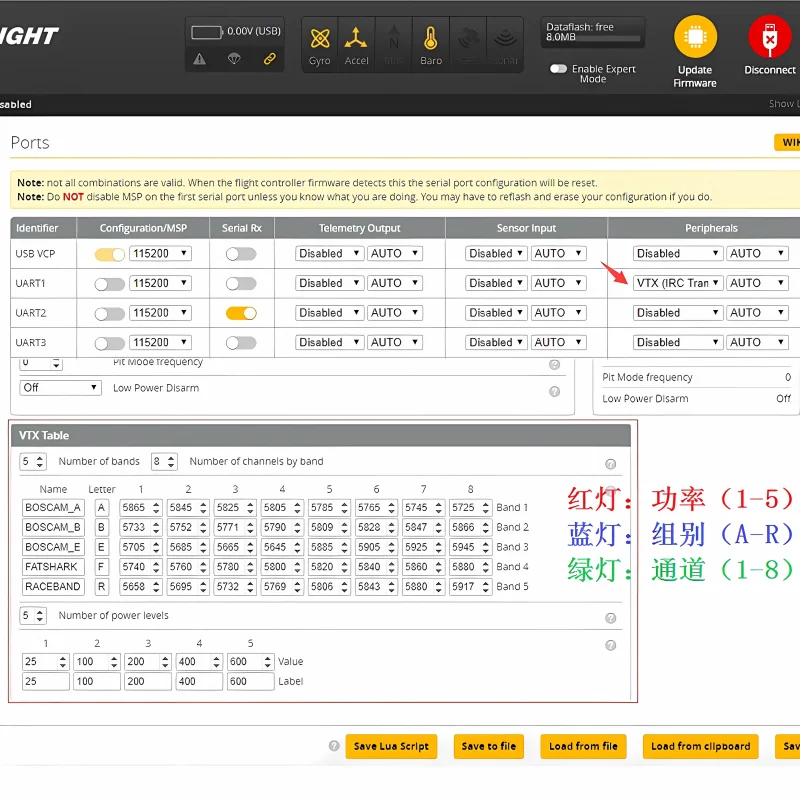Click Number of channels by band stepper
Image resolution: width=800 pixels, height=800 pixels.
pyautogui.click(x=164, y=462)
